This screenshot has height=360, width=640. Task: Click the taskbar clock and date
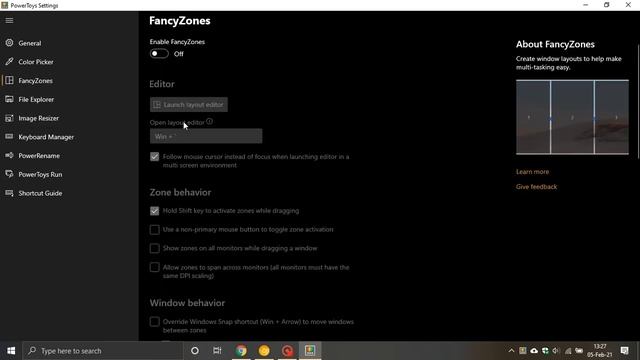(x=600, y=351)
